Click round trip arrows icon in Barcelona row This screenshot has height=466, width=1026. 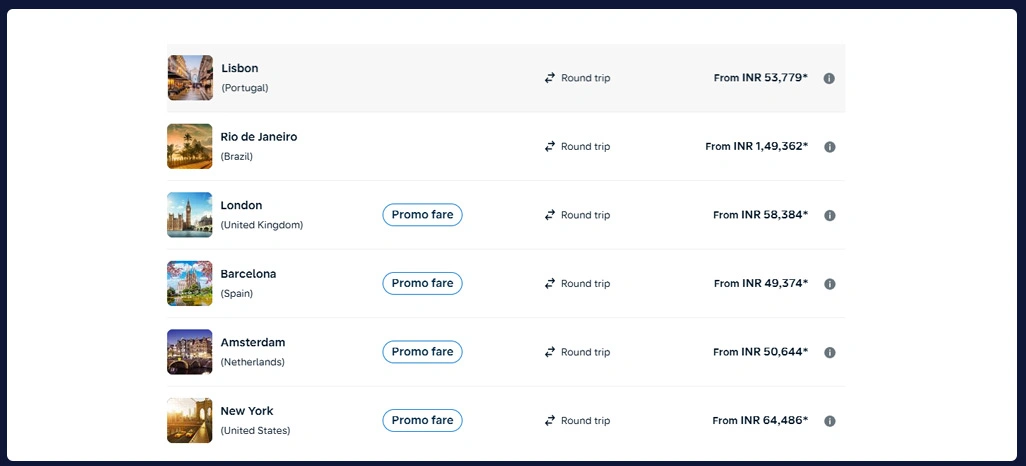tap(550, 283)
